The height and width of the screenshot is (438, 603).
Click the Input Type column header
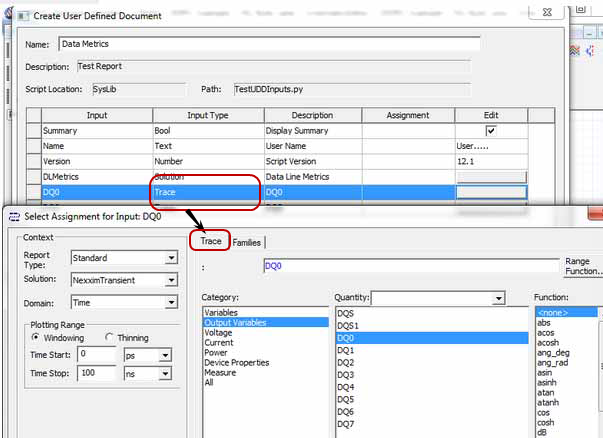point(208,115)
